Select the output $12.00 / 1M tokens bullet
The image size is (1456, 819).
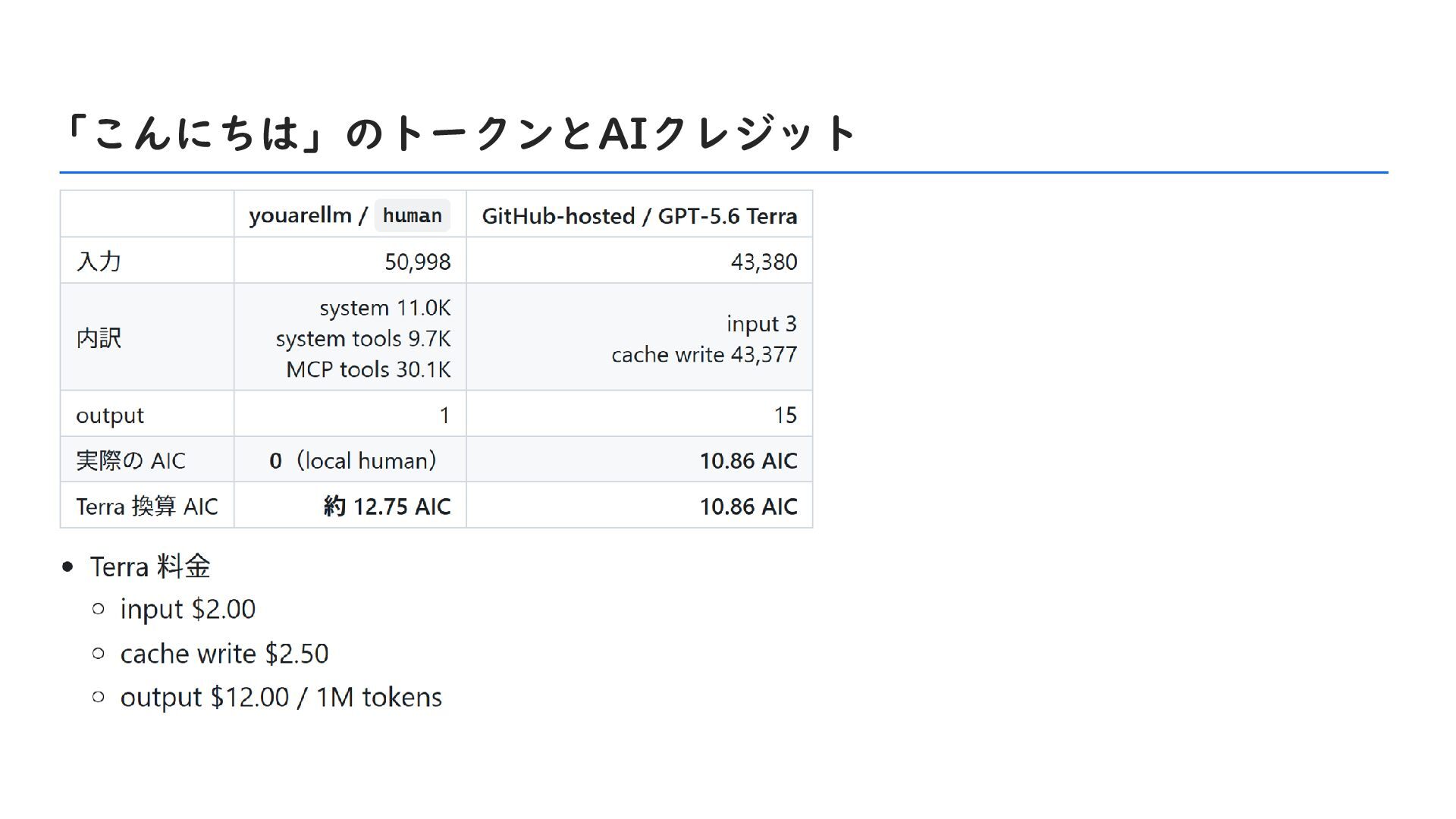pos(281,697)
